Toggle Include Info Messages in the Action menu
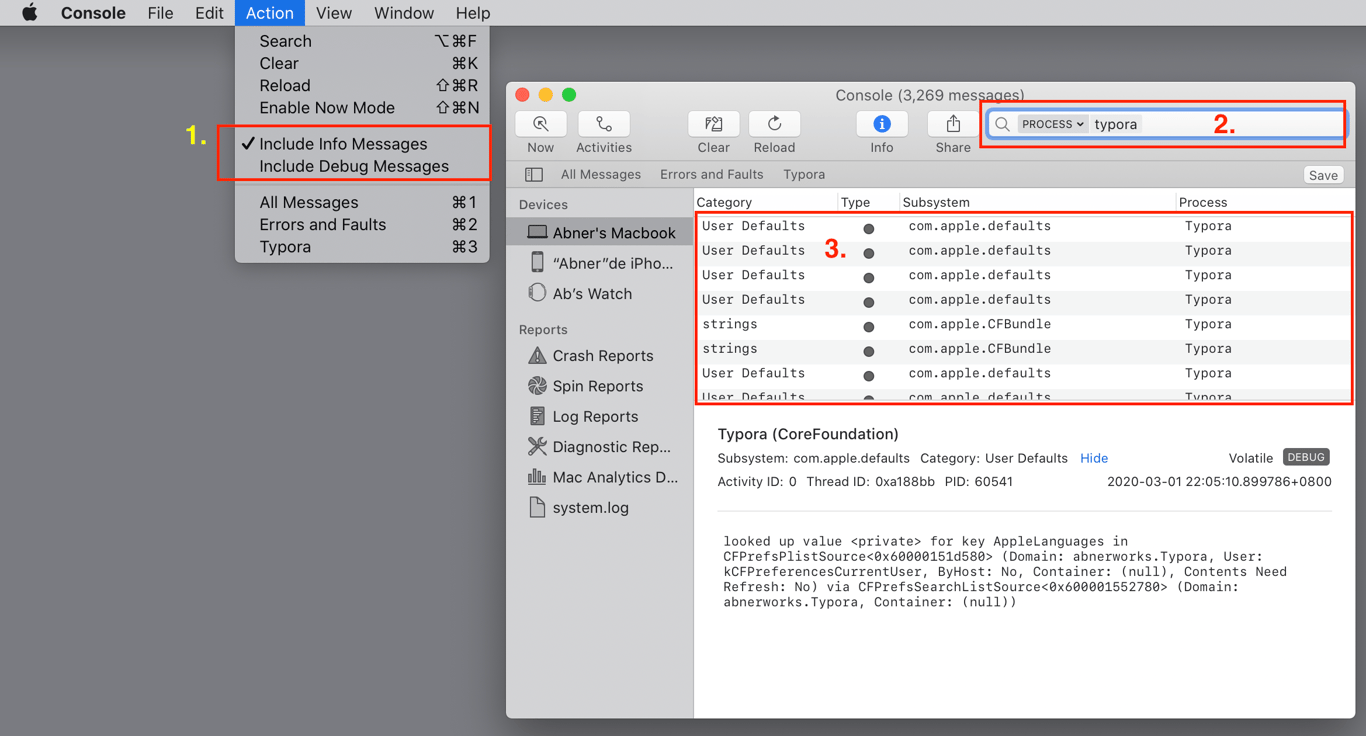Screen dimensions: 1366x736 (362, 144)
